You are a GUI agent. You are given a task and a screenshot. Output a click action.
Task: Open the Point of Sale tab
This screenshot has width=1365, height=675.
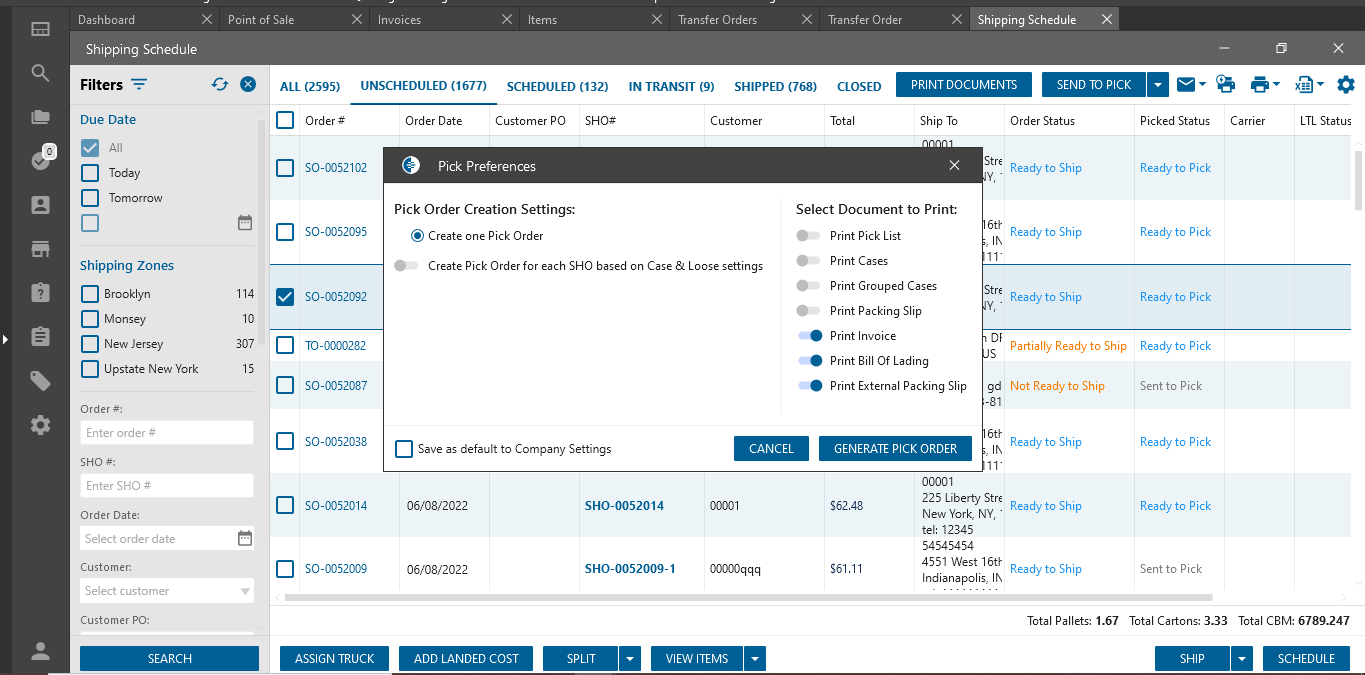[x=261, y=20]
